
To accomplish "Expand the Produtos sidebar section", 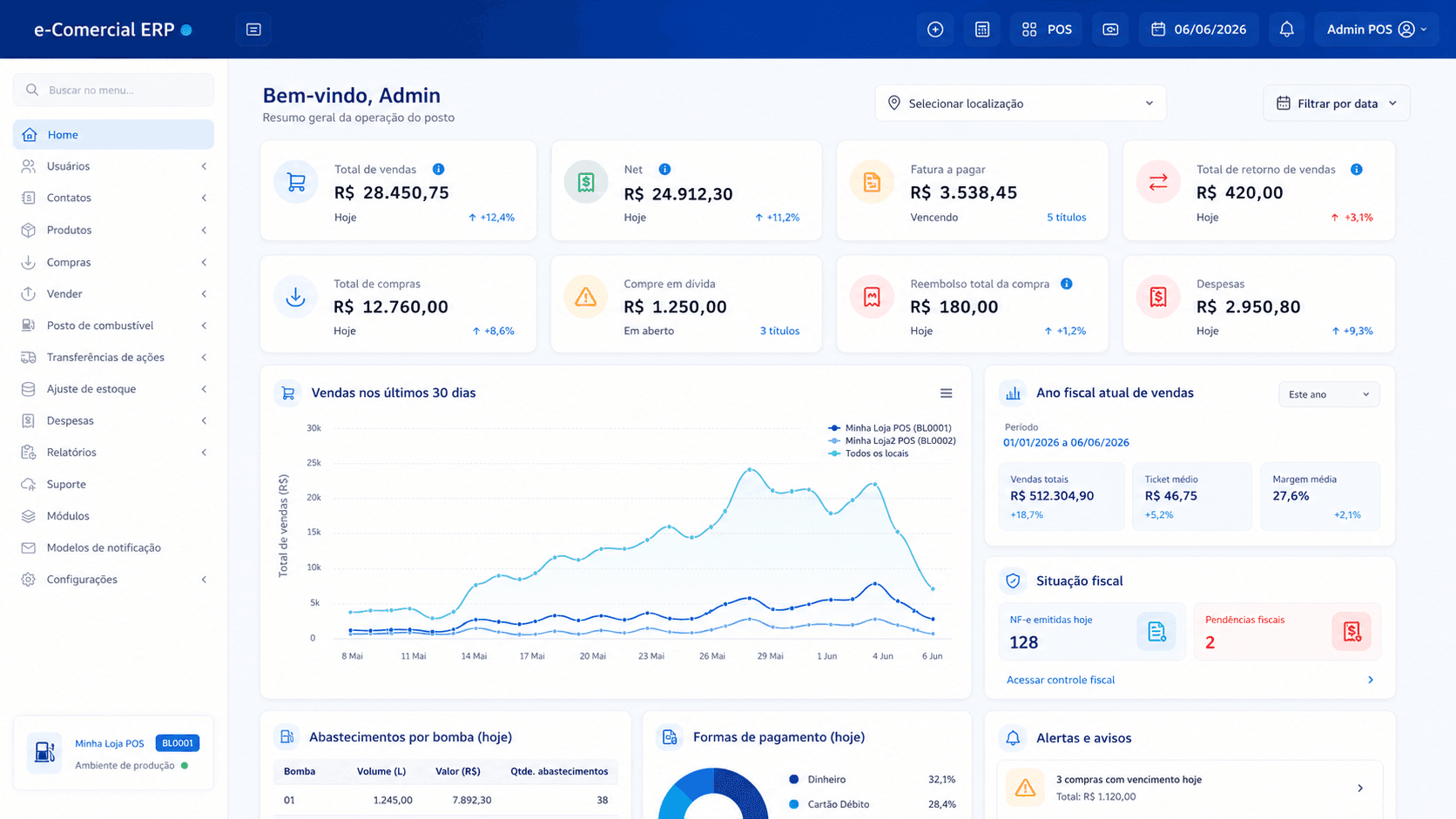I will click(113, 230).
